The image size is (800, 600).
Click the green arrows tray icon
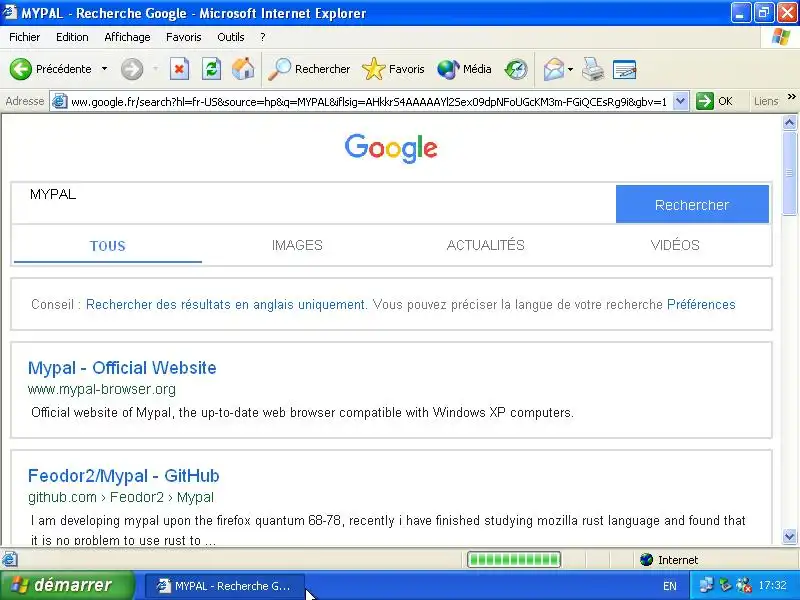coord(724,585)
